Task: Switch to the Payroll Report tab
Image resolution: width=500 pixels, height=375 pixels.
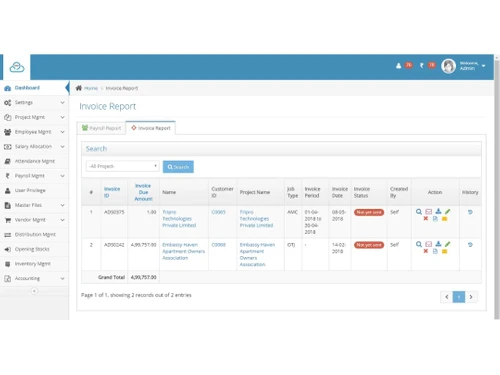Action: click(101, 128)
